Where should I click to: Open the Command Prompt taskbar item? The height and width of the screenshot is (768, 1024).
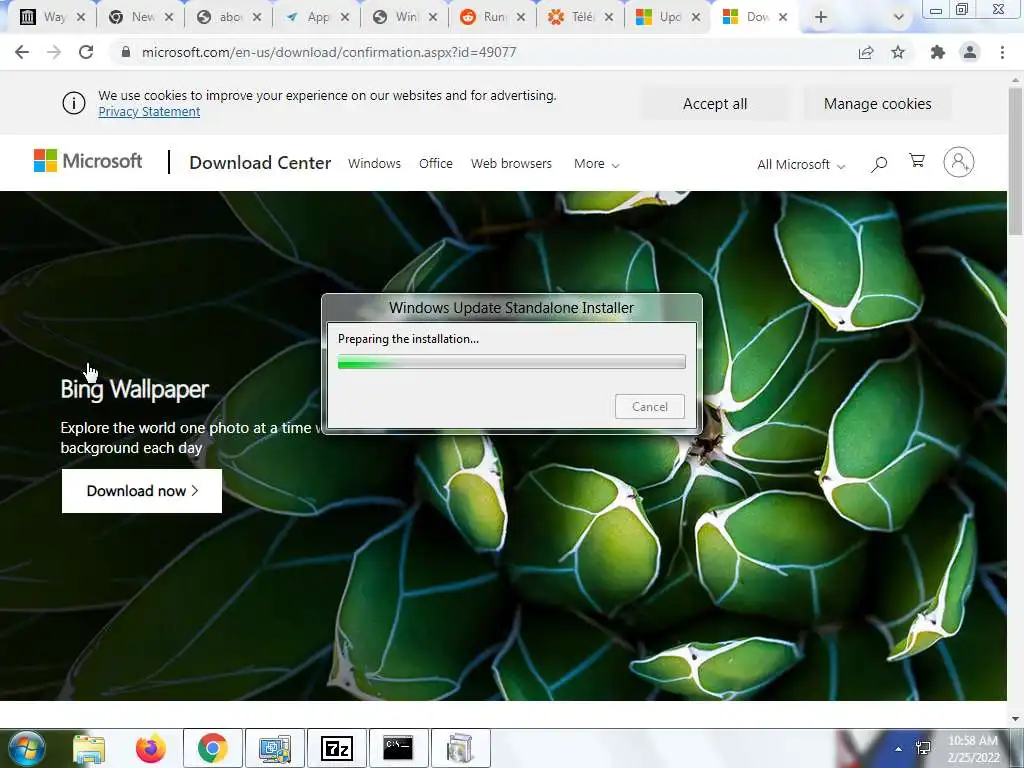click(398, 748)
